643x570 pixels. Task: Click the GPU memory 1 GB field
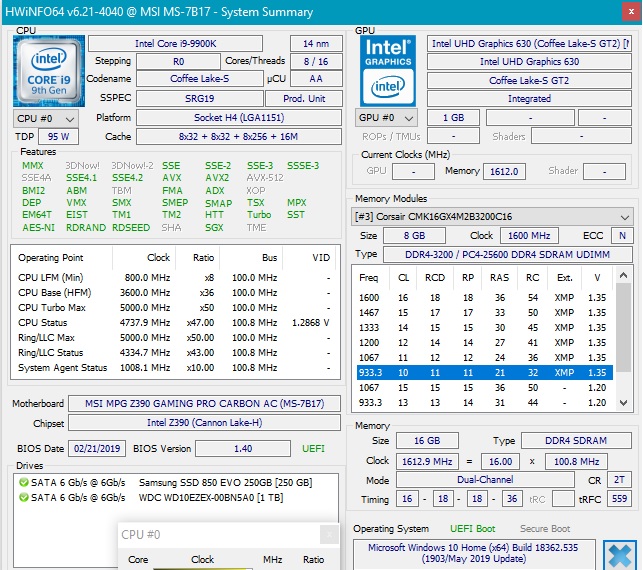[x=453, y=118]
